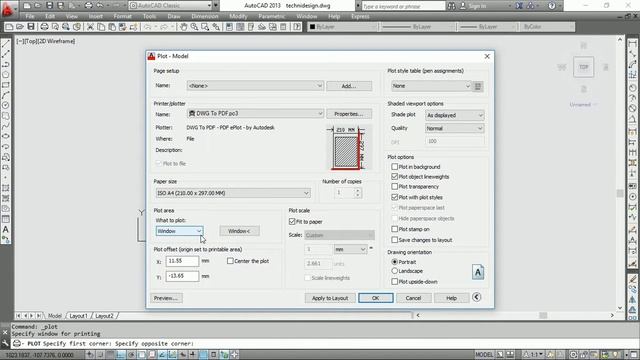Click the TOP face of ViewCube
The width and height of the screenshot is (640, 360).
[583, 67]
